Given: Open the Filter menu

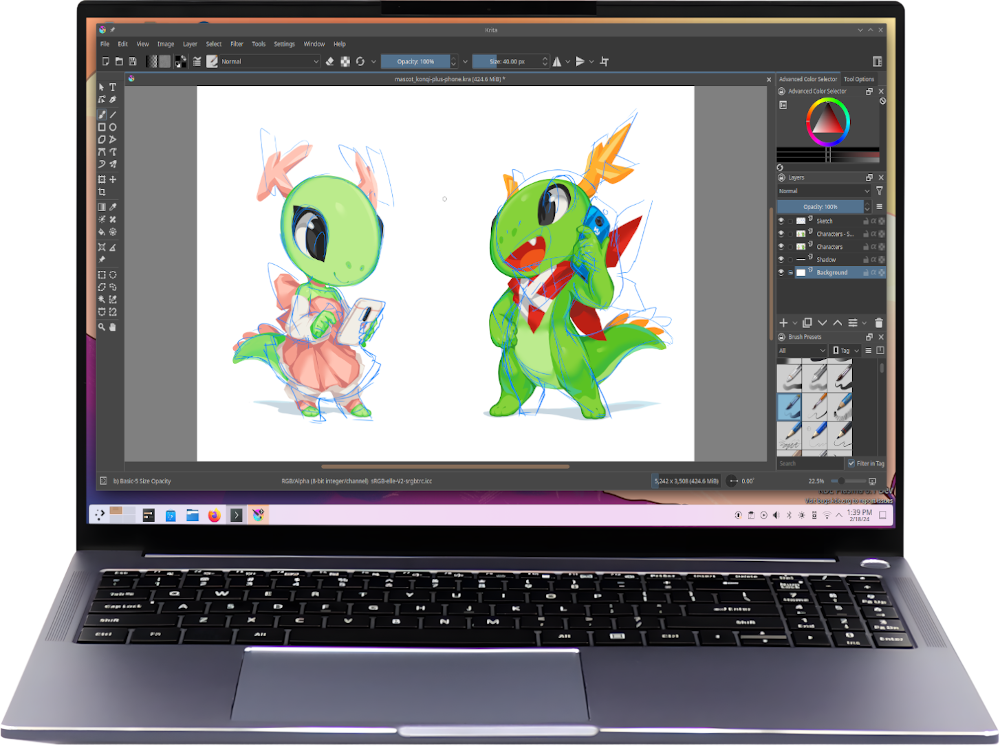Looking at the screenshot, I should (x=237, y=44).
